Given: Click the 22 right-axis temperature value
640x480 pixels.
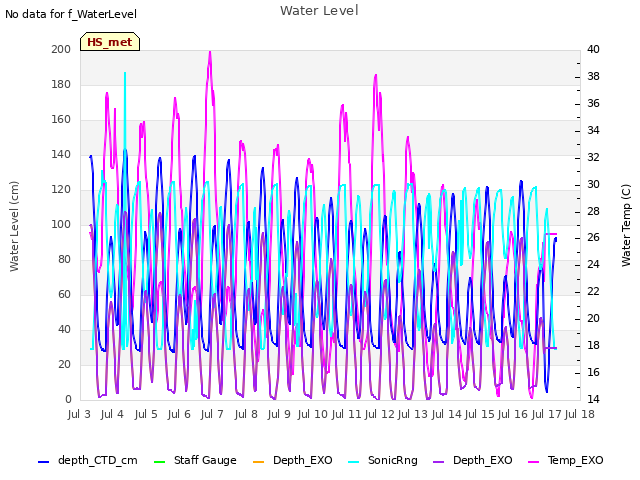Looking at the screenshot, I should point(593,291).
